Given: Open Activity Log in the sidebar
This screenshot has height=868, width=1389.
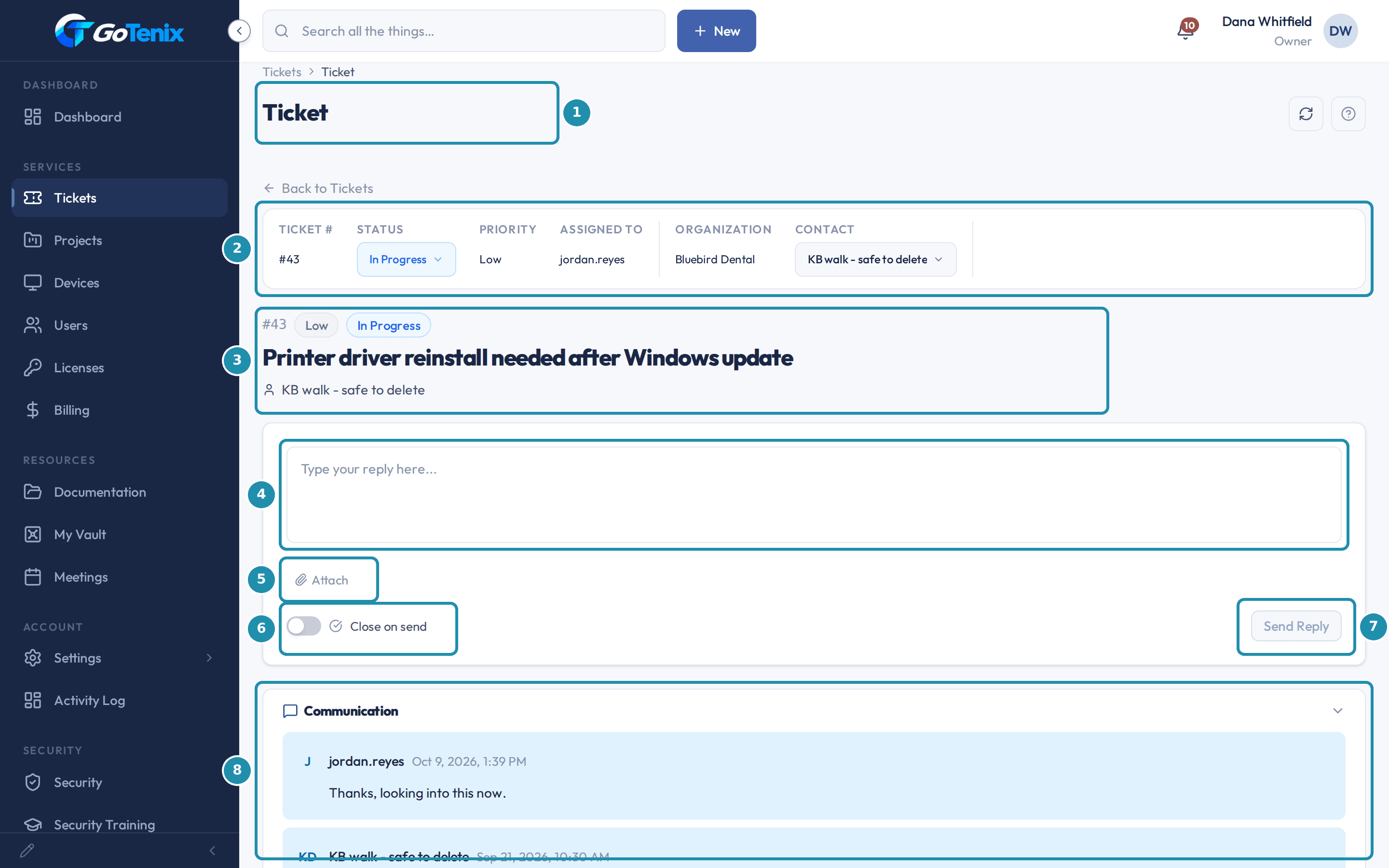Looking at the screenshot, I should [120, 700].
